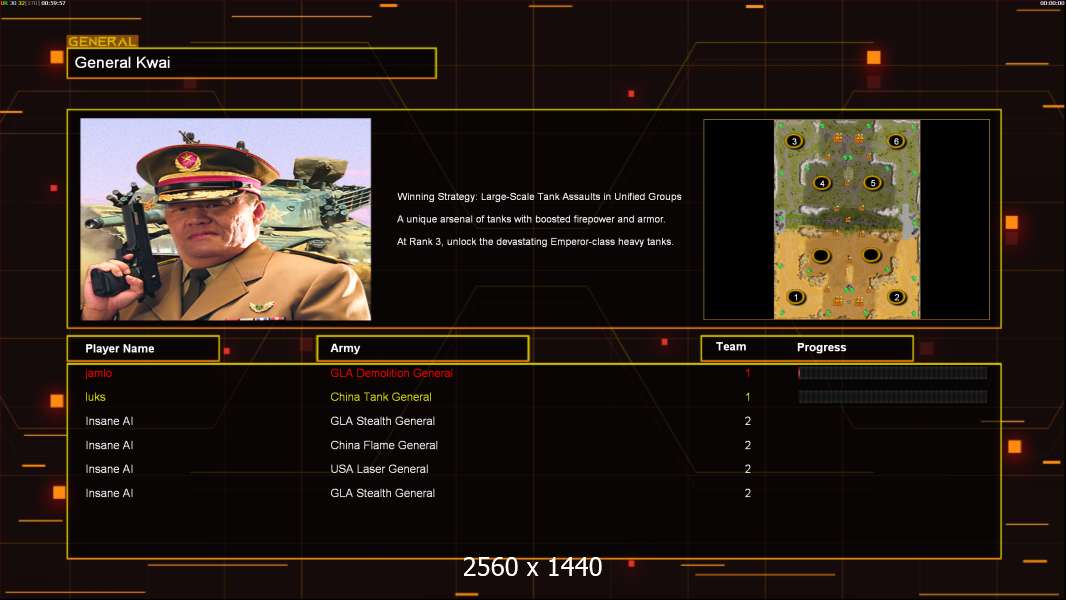The image size is (1066, 600).
Task: Click the 'At Rank 3' Emperor tanks line
Action: pyautogui.click(x=535, y=241)
